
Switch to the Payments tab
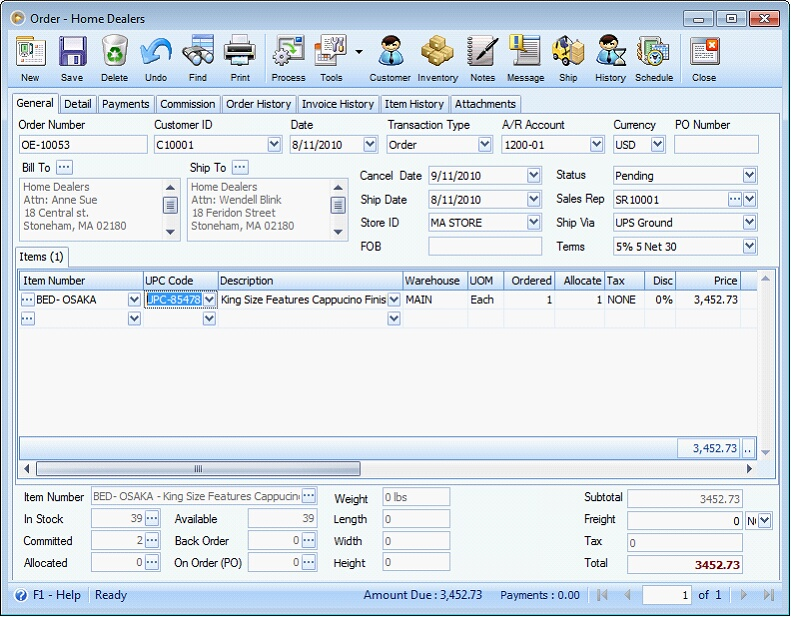pyautogui.click(x=126, y=104)
